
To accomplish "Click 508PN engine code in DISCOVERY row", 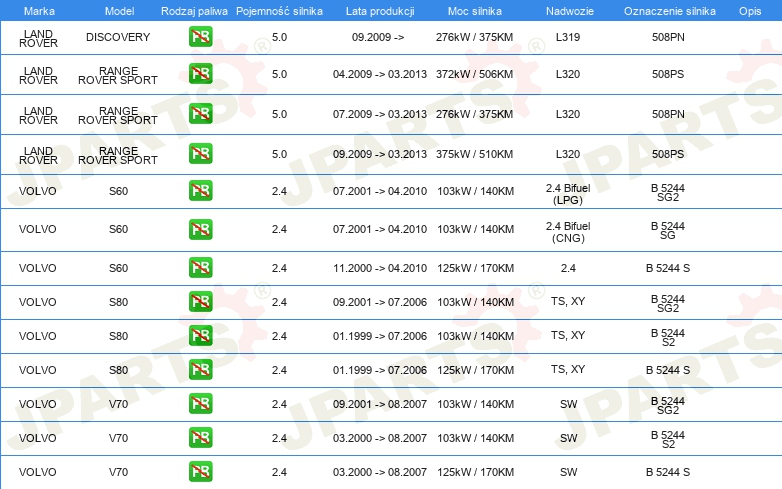I will click(668, 37).
